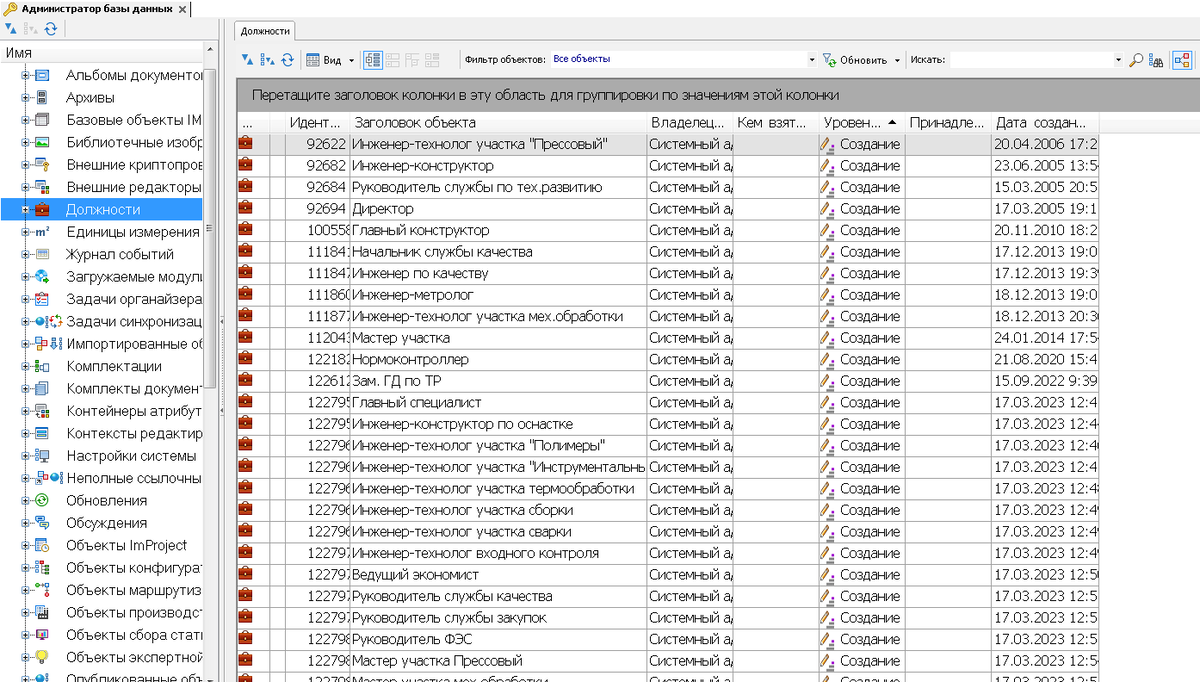Click into the Искать search input field
The height and width of the screenshot is (682, 1200).
(x=1030, y=60)
